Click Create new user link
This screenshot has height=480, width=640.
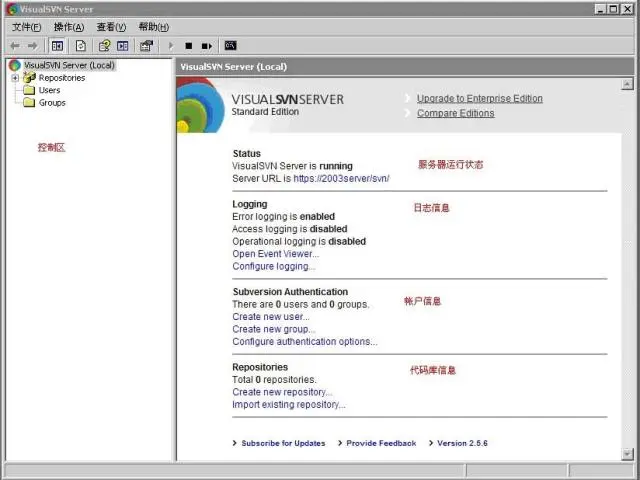271,317
